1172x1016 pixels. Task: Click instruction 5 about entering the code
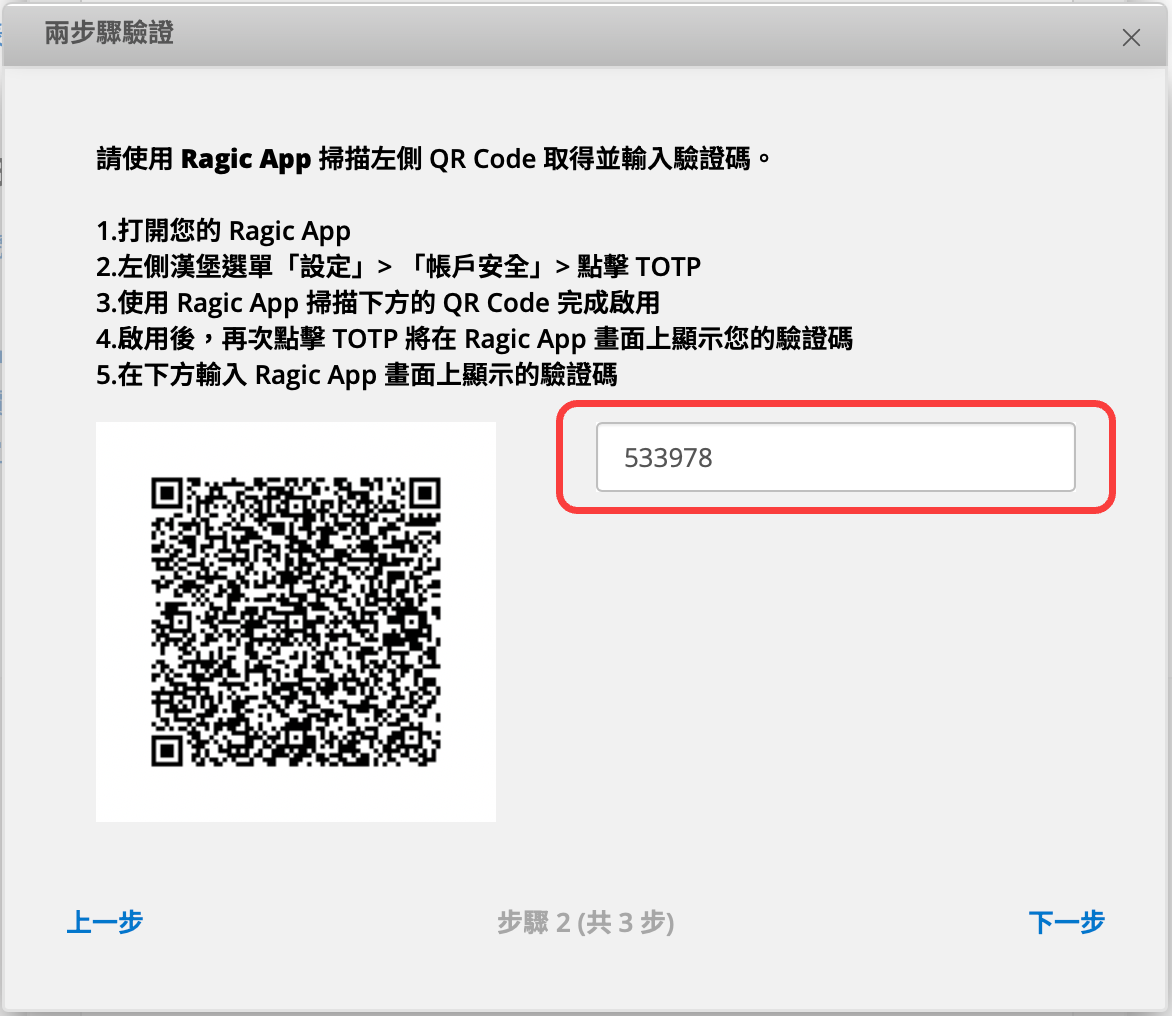click(x=356, y=375)
